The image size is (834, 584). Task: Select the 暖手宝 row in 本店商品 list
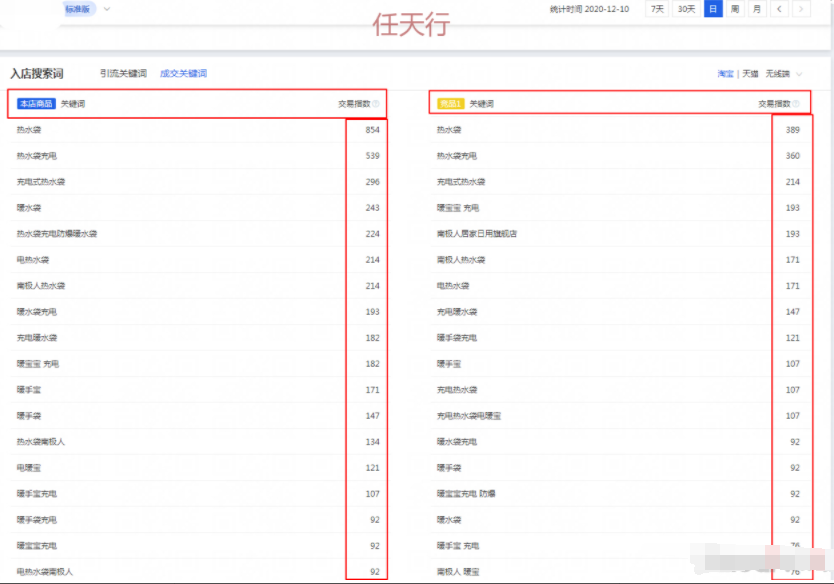click(197, 390)
